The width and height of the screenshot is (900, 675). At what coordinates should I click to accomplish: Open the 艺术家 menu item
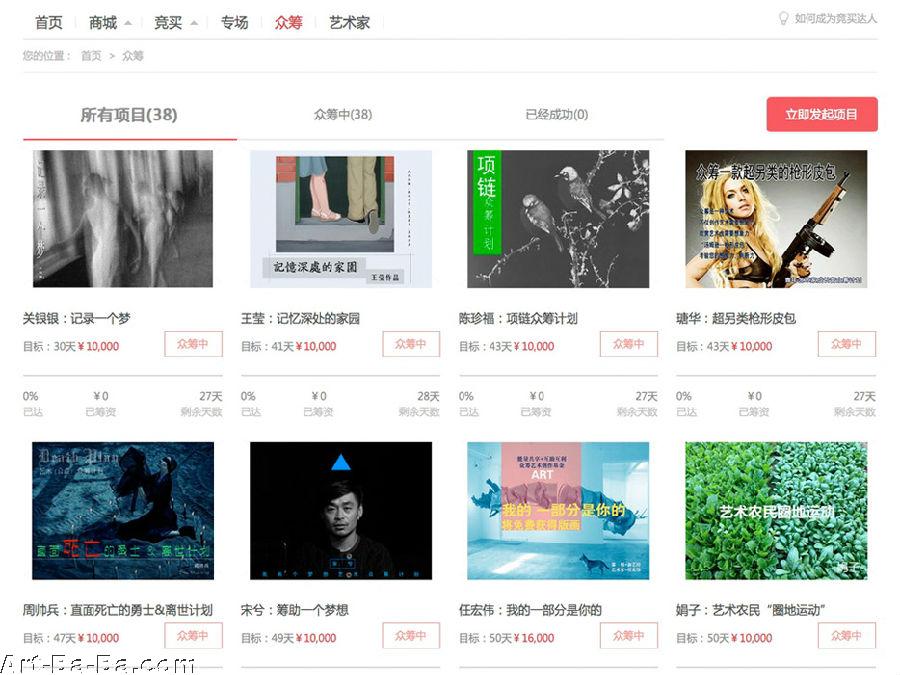point(349,23)
